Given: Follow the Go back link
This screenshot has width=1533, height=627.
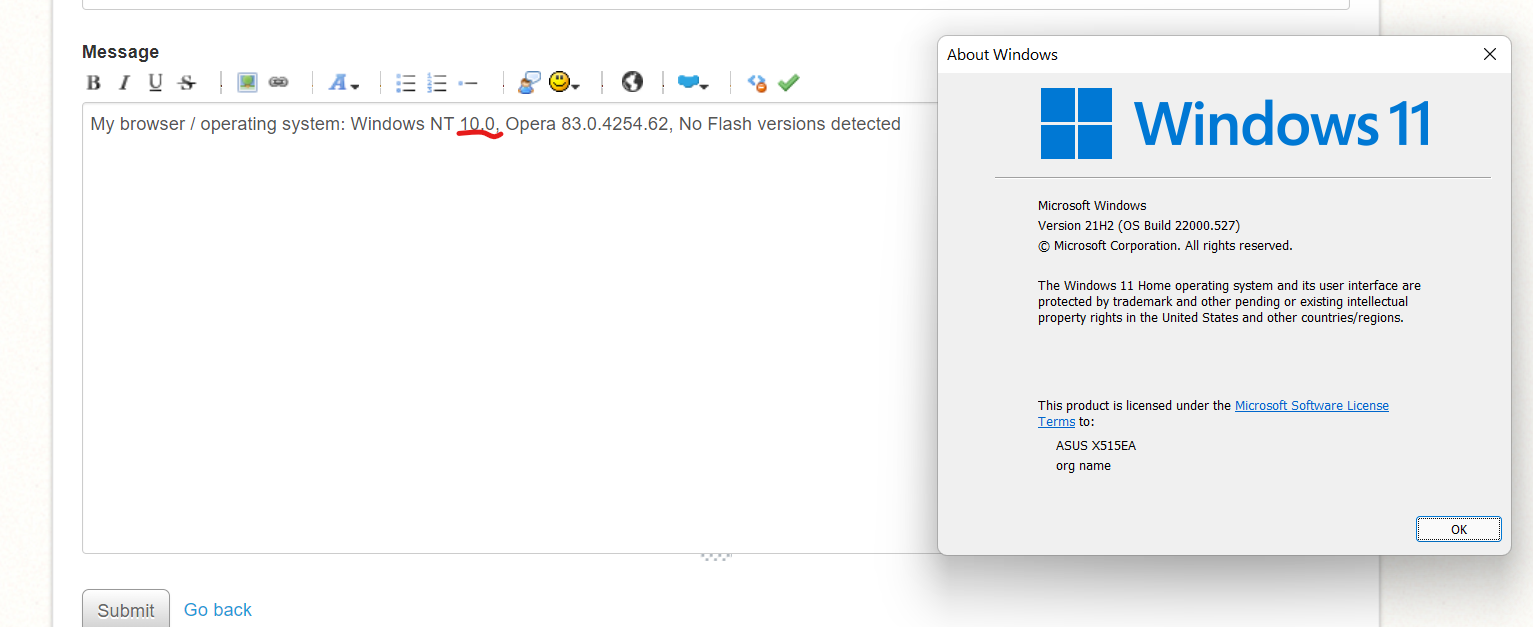Looking at the screenshot, I should click(x=218, y=610).
